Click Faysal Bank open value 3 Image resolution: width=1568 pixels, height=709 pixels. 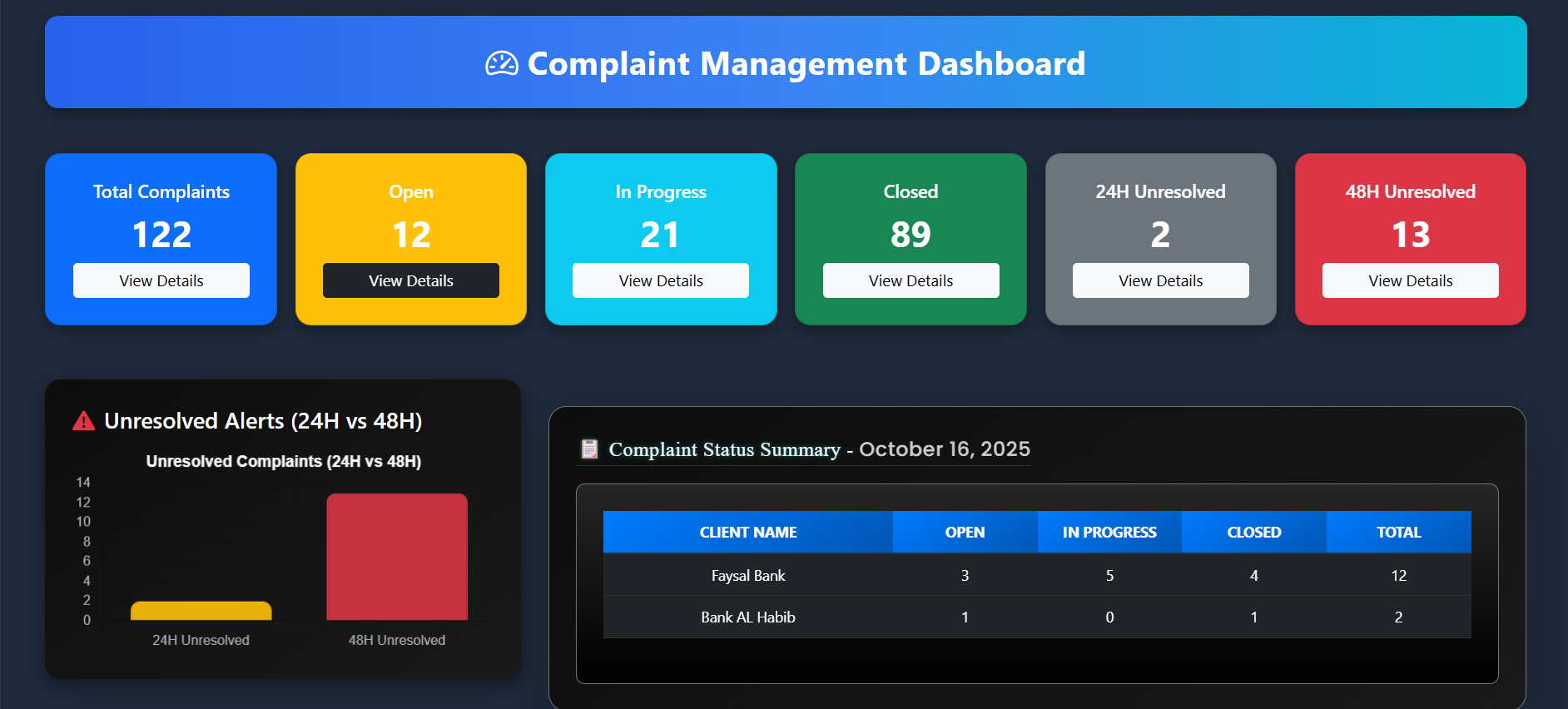tap(965, 575)
